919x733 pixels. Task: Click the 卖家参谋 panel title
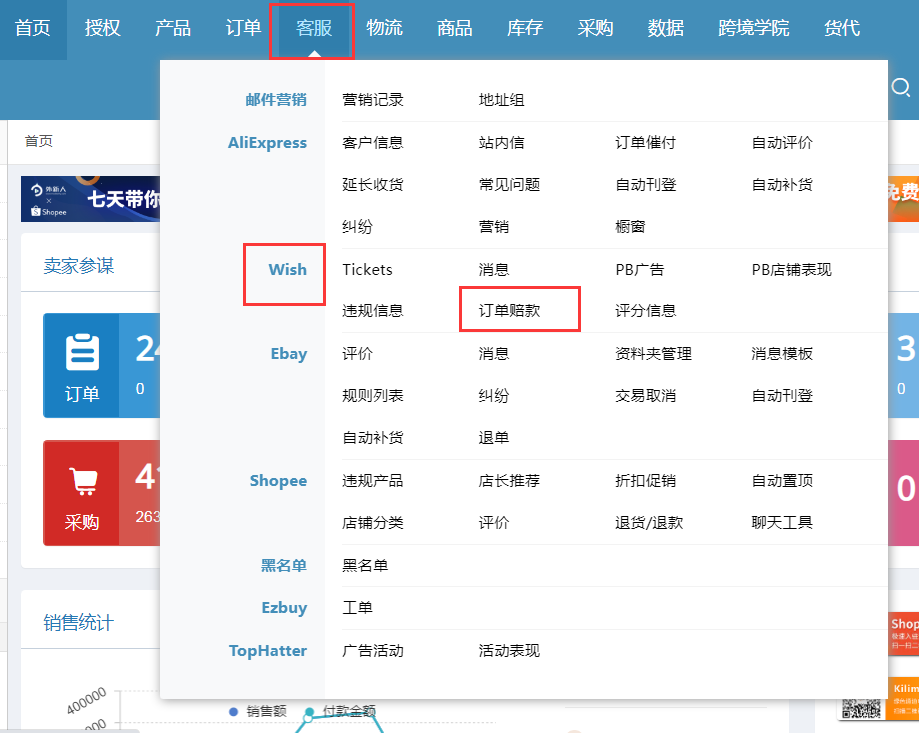(79, 266)
